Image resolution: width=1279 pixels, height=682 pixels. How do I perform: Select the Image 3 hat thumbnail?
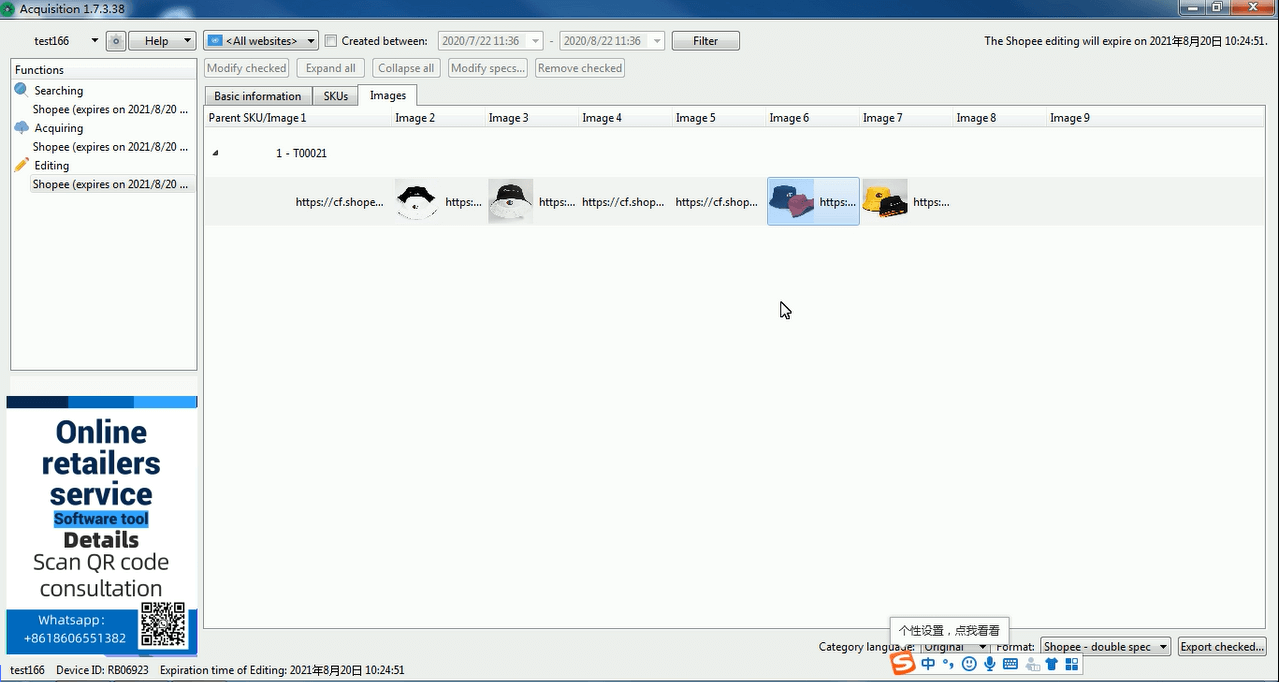pos(511,201)
